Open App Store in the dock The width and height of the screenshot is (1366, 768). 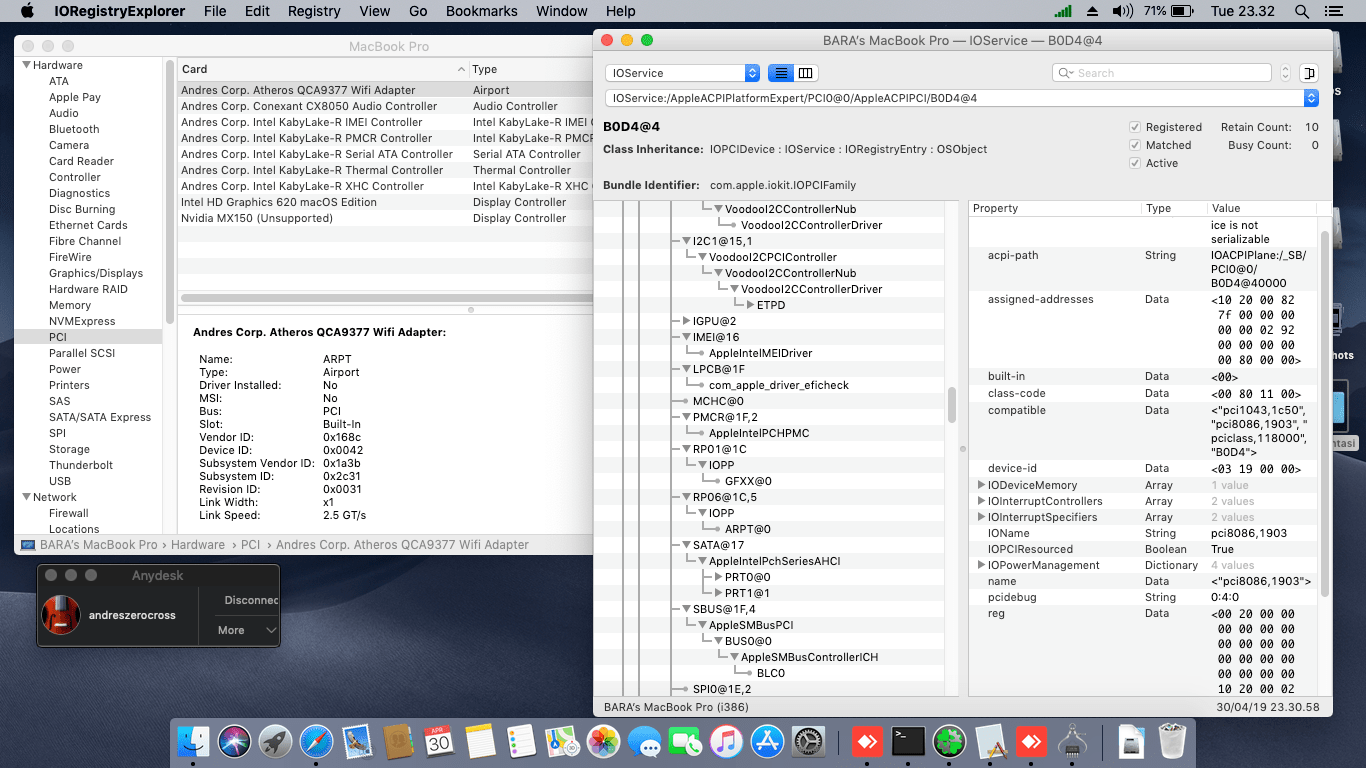[767, 741]
